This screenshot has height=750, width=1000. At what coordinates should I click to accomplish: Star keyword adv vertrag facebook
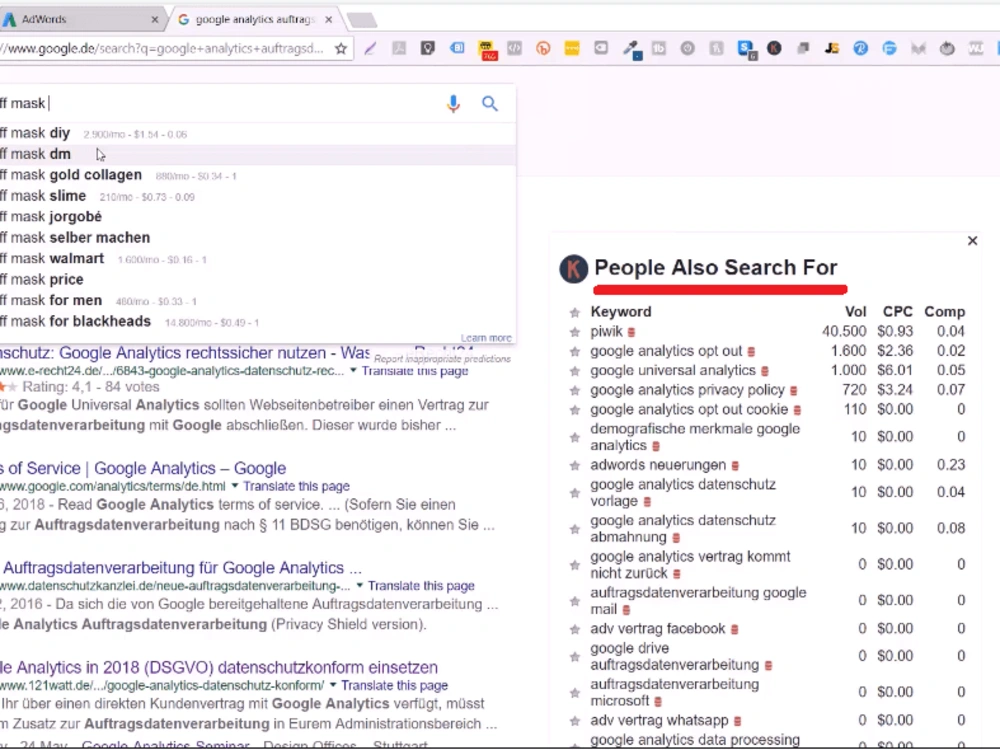pyautogui.click(x=575, y=629)
